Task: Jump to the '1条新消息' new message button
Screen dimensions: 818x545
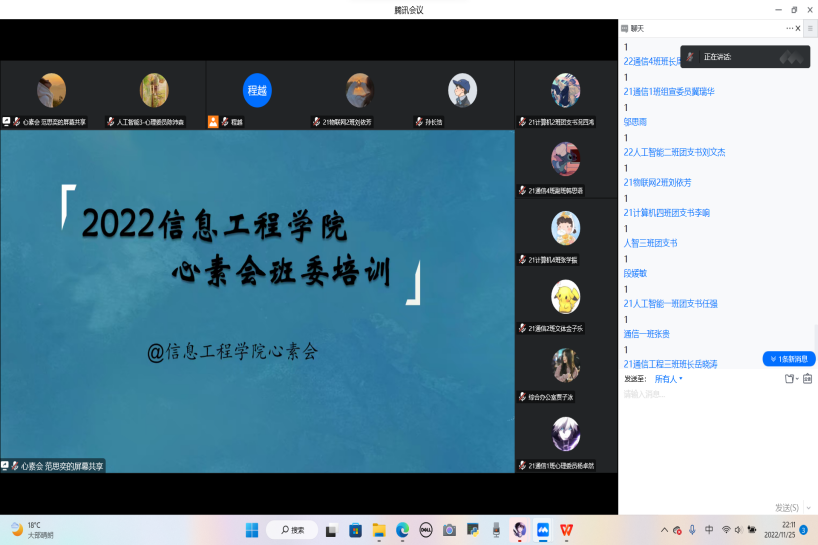Action: 789,358
